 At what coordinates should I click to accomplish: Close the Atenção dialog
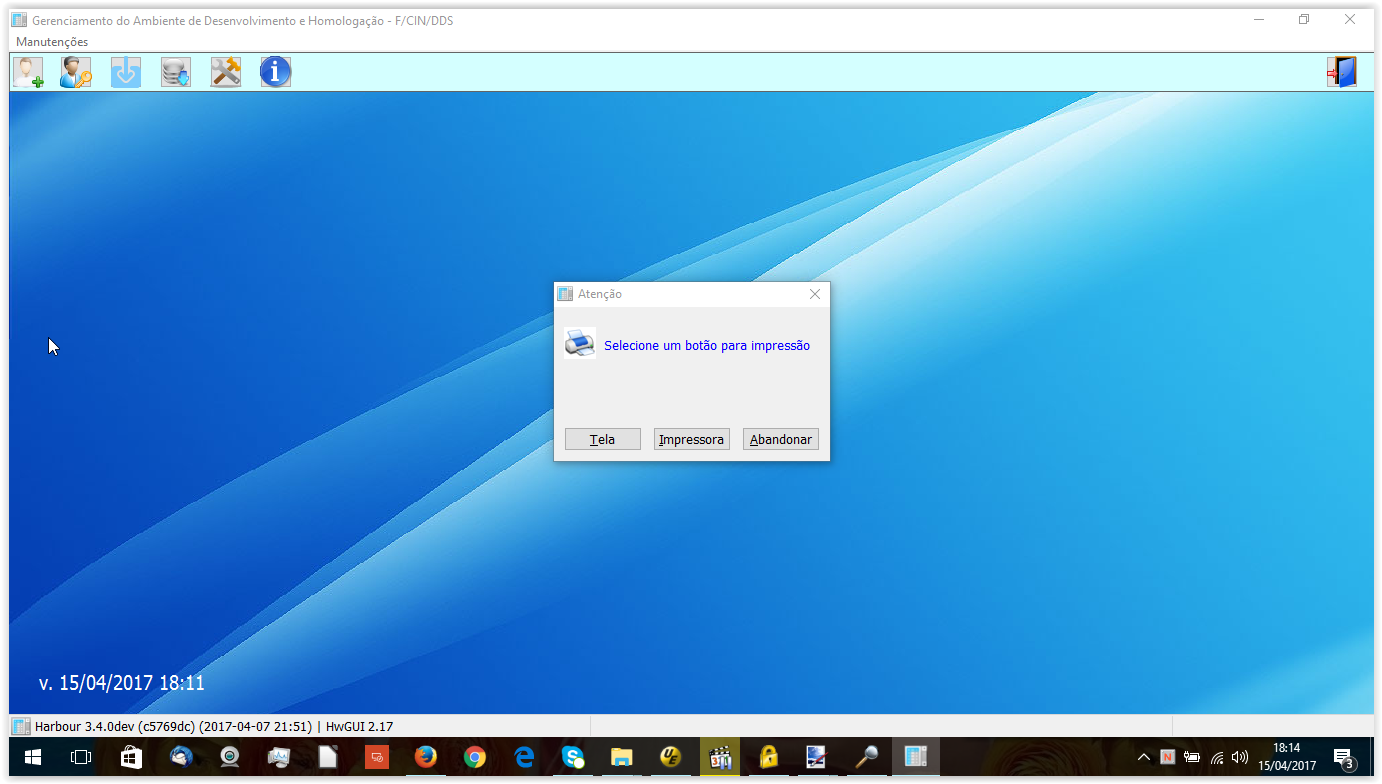point(815,294)
